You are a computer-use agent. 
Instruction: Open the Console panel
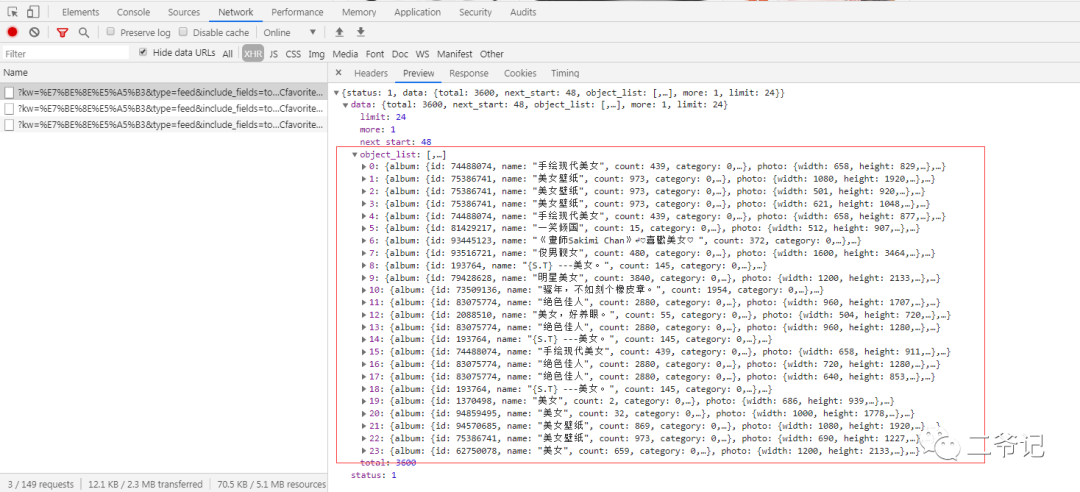tap(134, 12)
